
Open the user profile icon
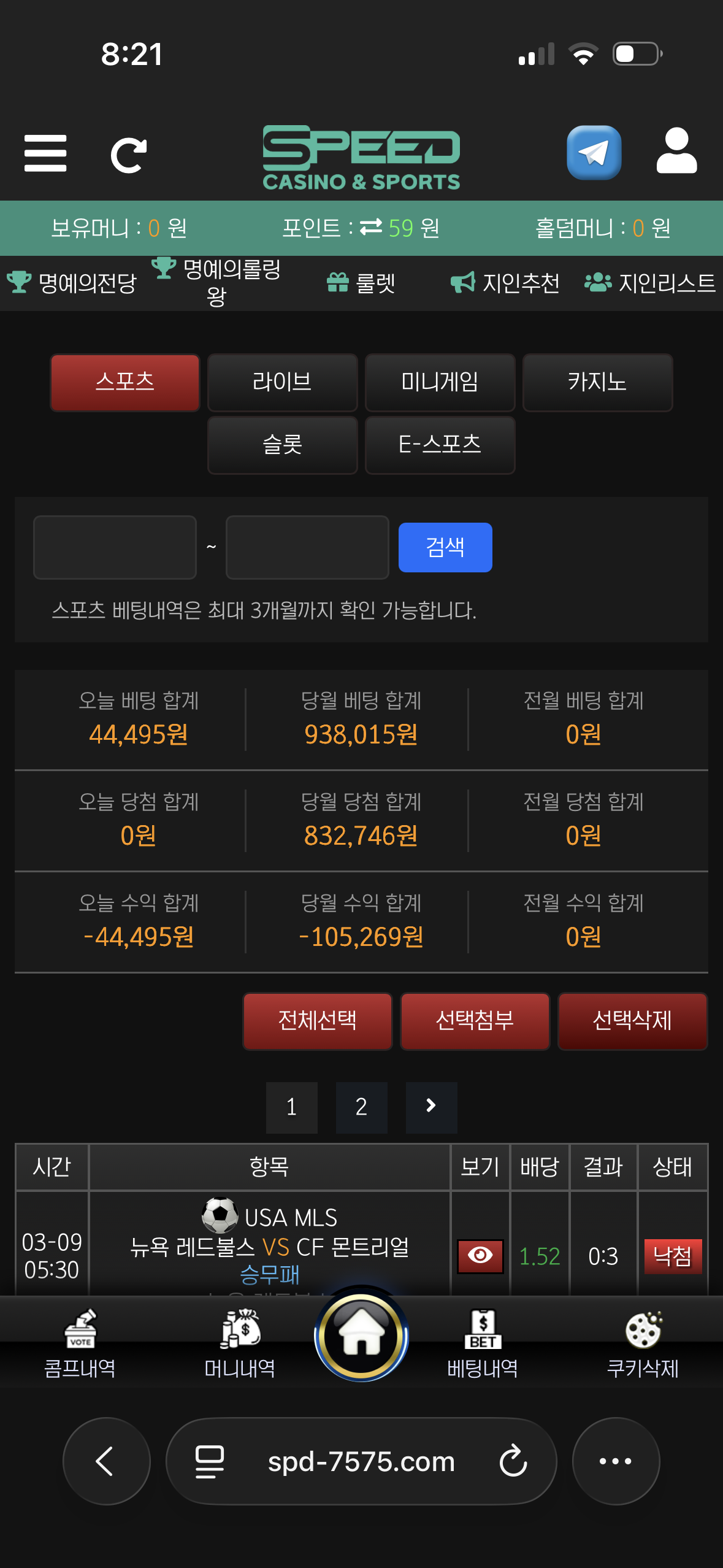click(x=676, y=151)
